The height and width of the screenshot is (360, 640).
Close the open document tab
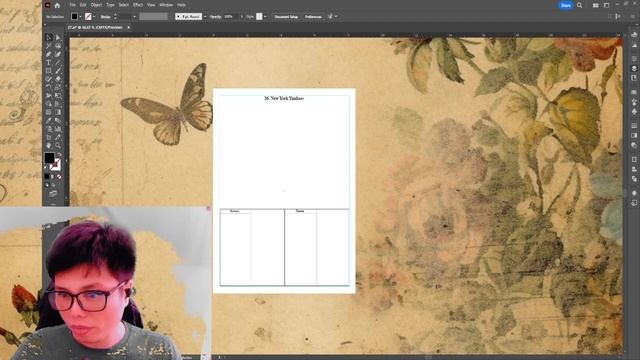click(128, 27)
